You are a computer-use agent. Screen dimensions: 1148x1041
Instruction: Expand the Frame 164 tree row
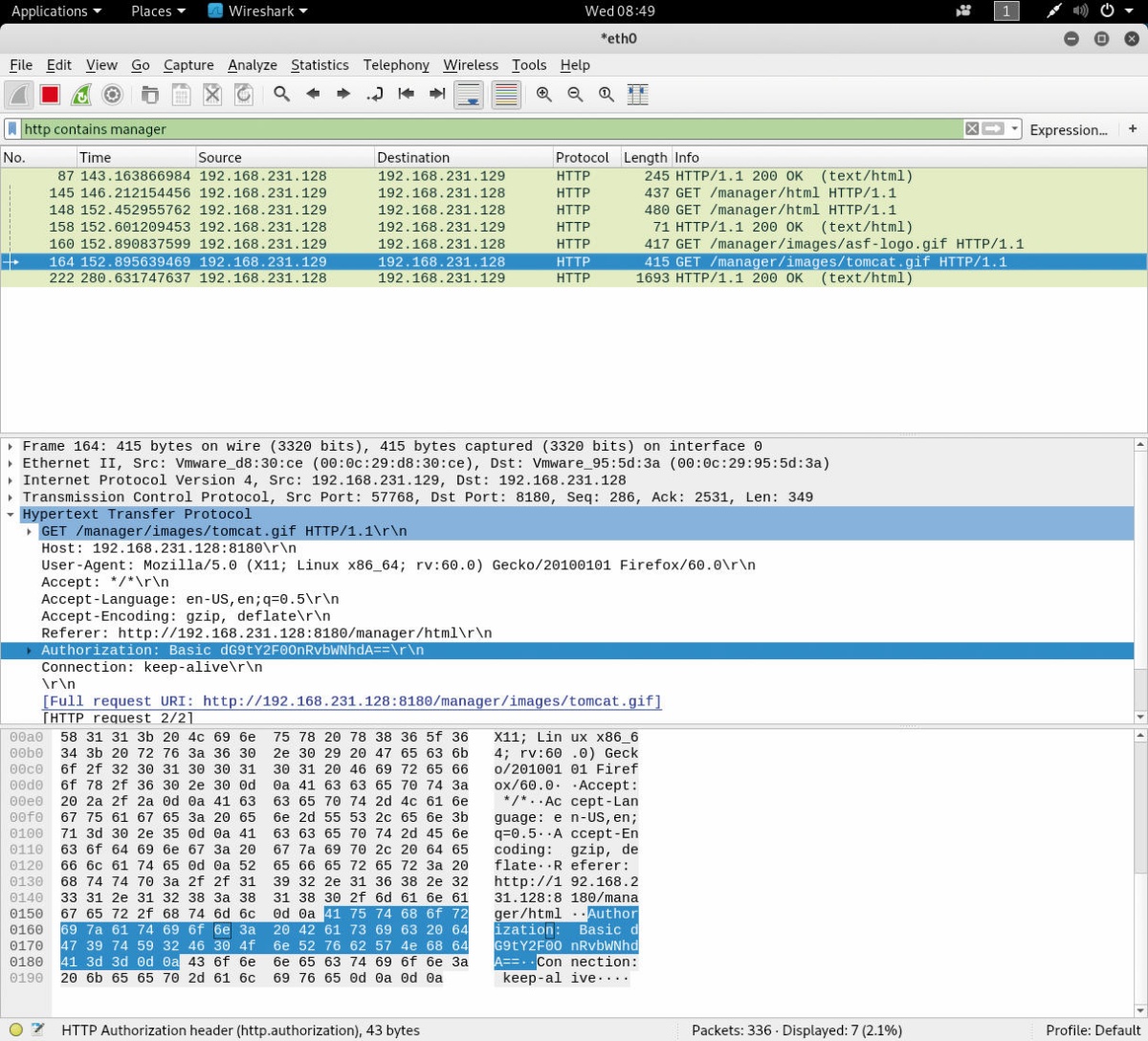pyautogui.click(x=11, y=447)
